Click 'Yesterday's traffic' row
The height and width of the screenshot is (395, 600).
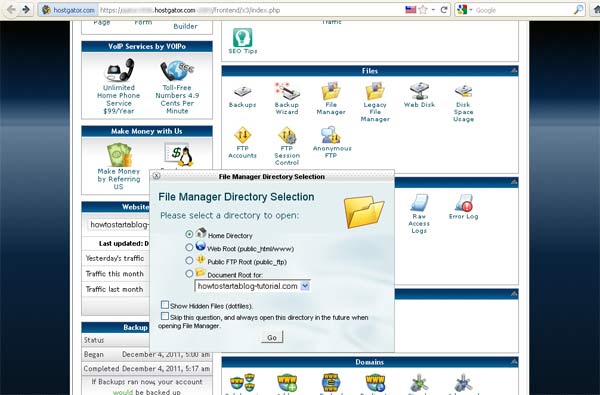click(x=116, y=258)
